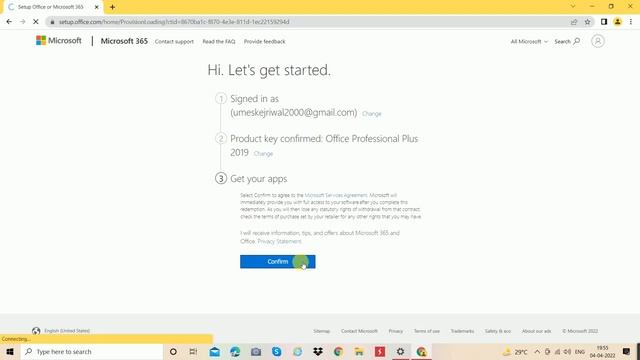Screen dimensions: 640x360
Task: Open Settings gear on taskbar
Action: tap(400, 351)
